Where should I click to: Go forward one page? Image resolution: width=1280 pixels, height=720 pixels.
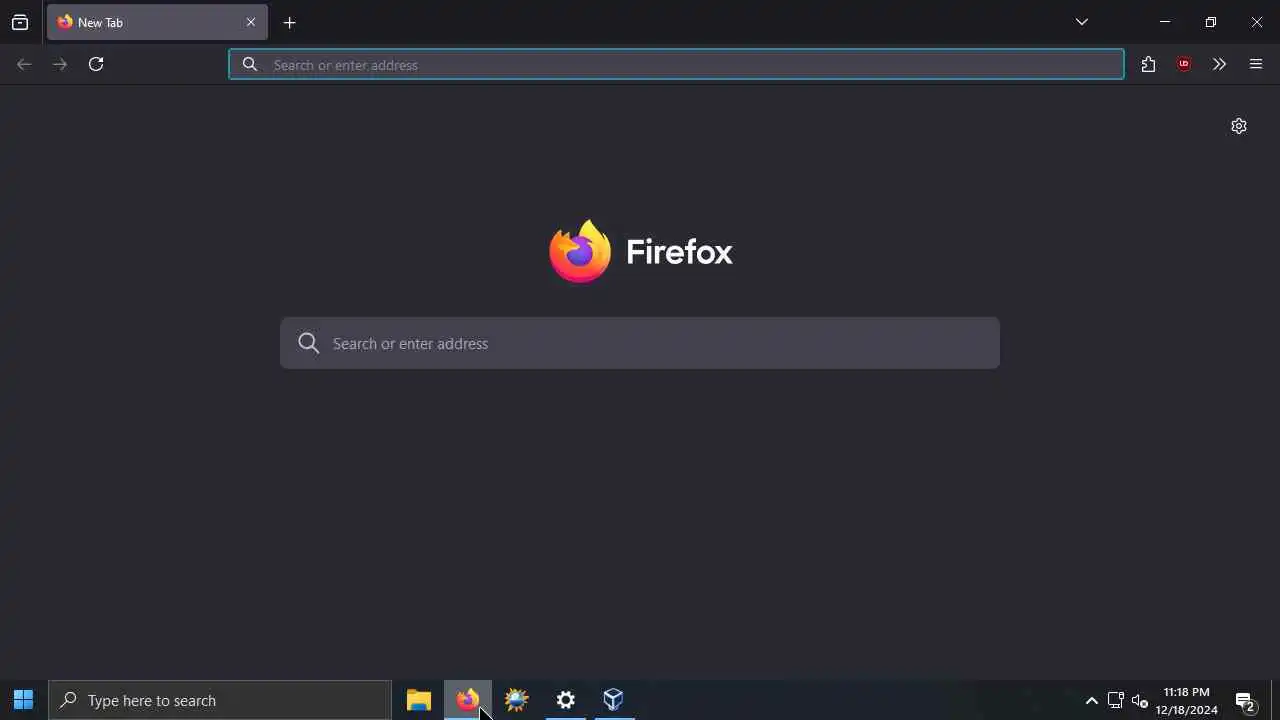(60, 64)
